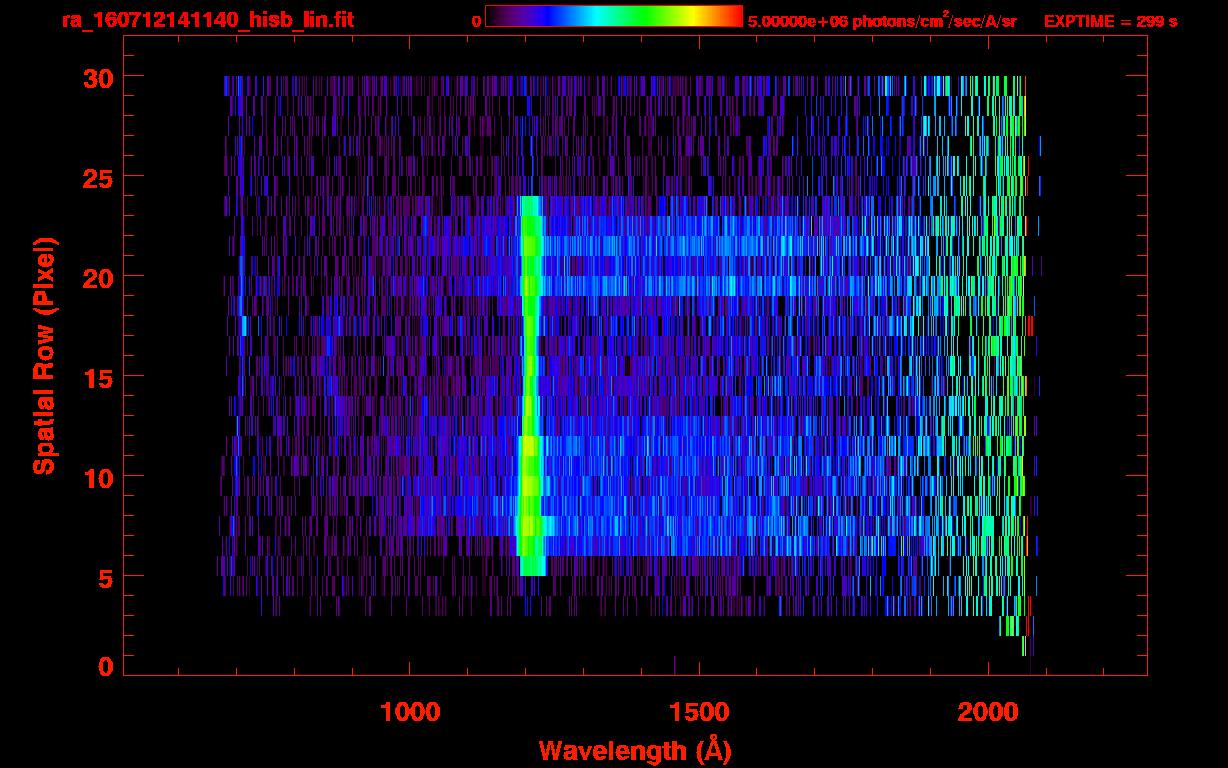Click the Spatial Row (Pixel) axis title
The height and width of the screenshot is (768, 1228).
pyautogui.click(x=44, y=356)
